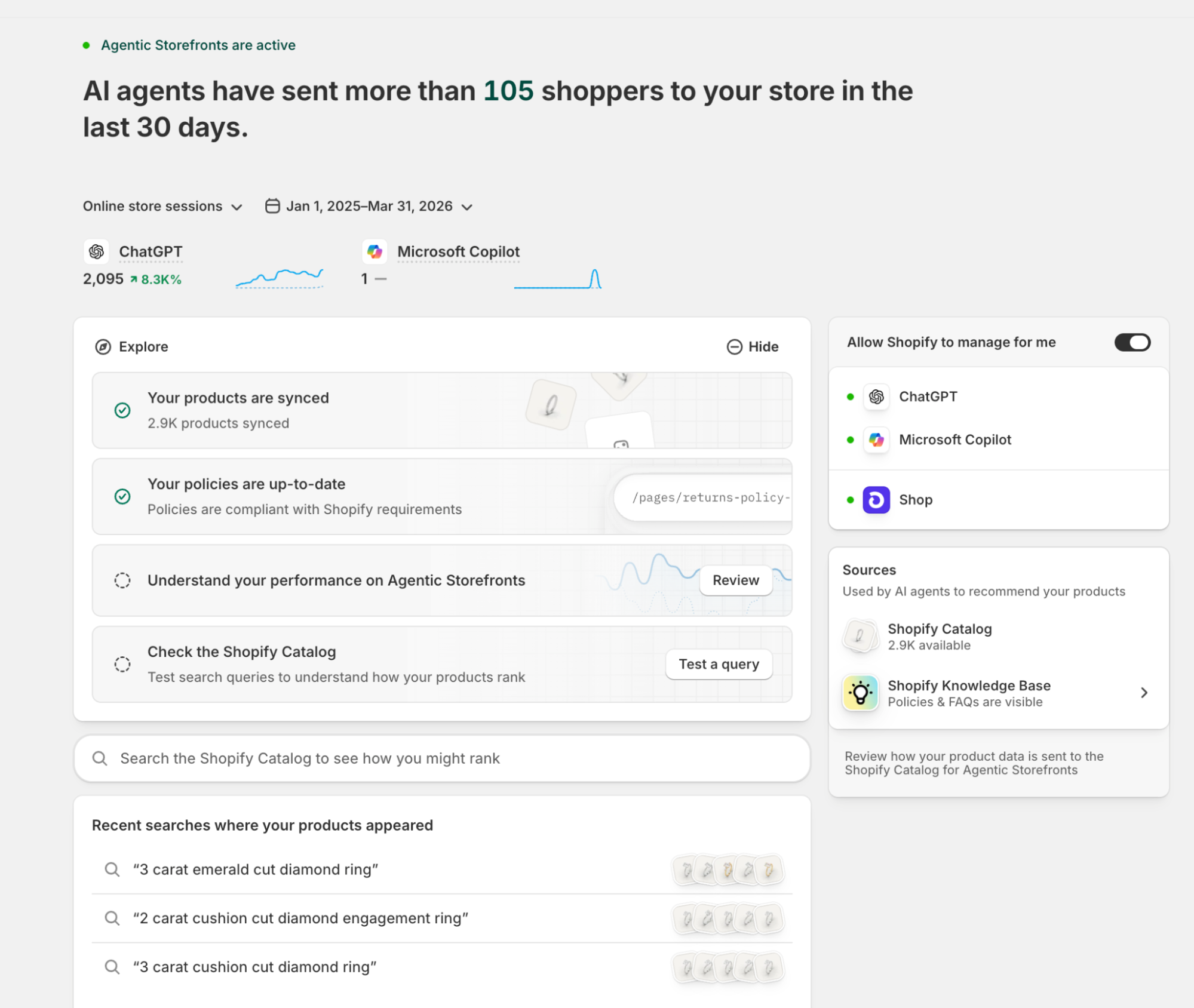The width and height of the screenshot is (1194, 1008).
Task: Open product thumbnails for 2 carat cushion cut engagement search
Action: coord(728,918)
